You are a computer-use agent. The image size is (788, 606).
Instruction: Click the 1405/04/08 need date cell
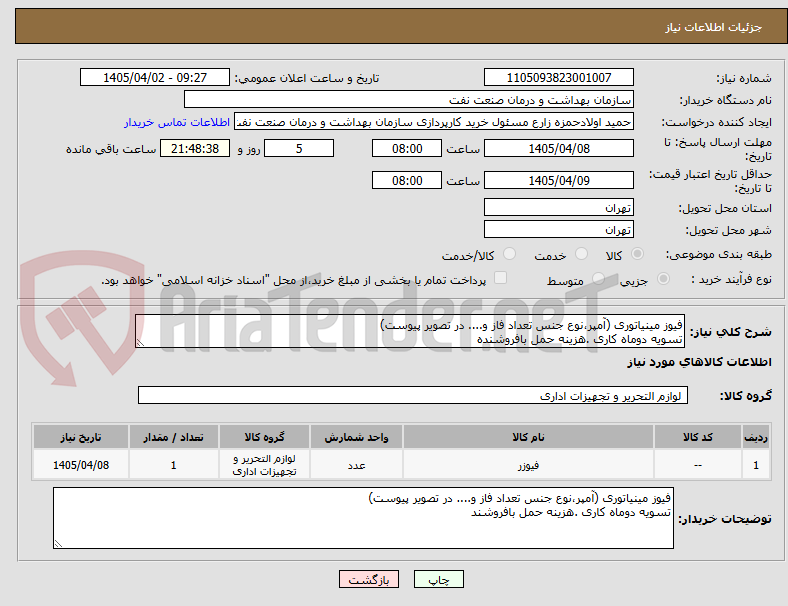(81, 465)
